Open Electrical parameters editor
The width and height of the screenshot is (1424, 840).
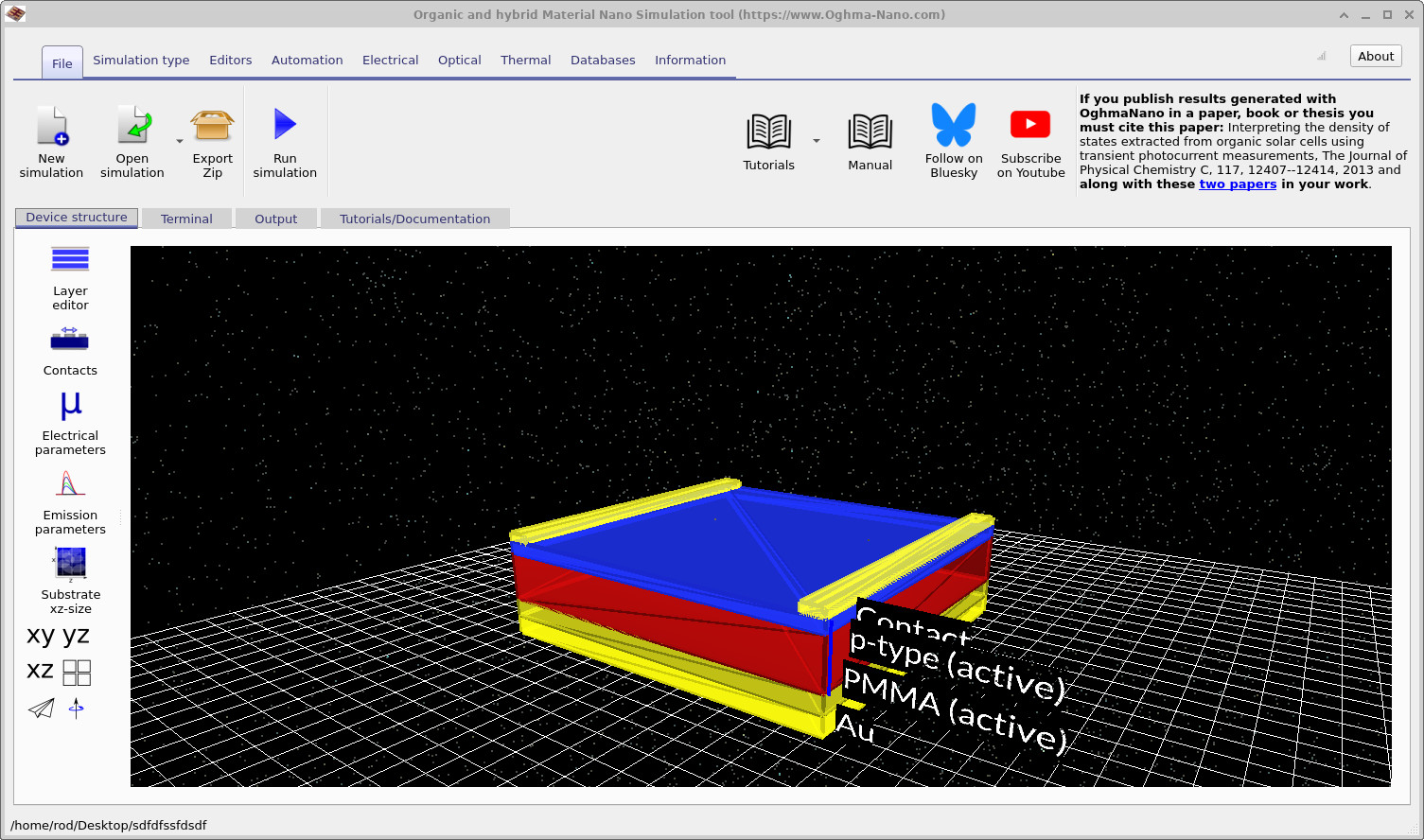[x=70, y=407]
